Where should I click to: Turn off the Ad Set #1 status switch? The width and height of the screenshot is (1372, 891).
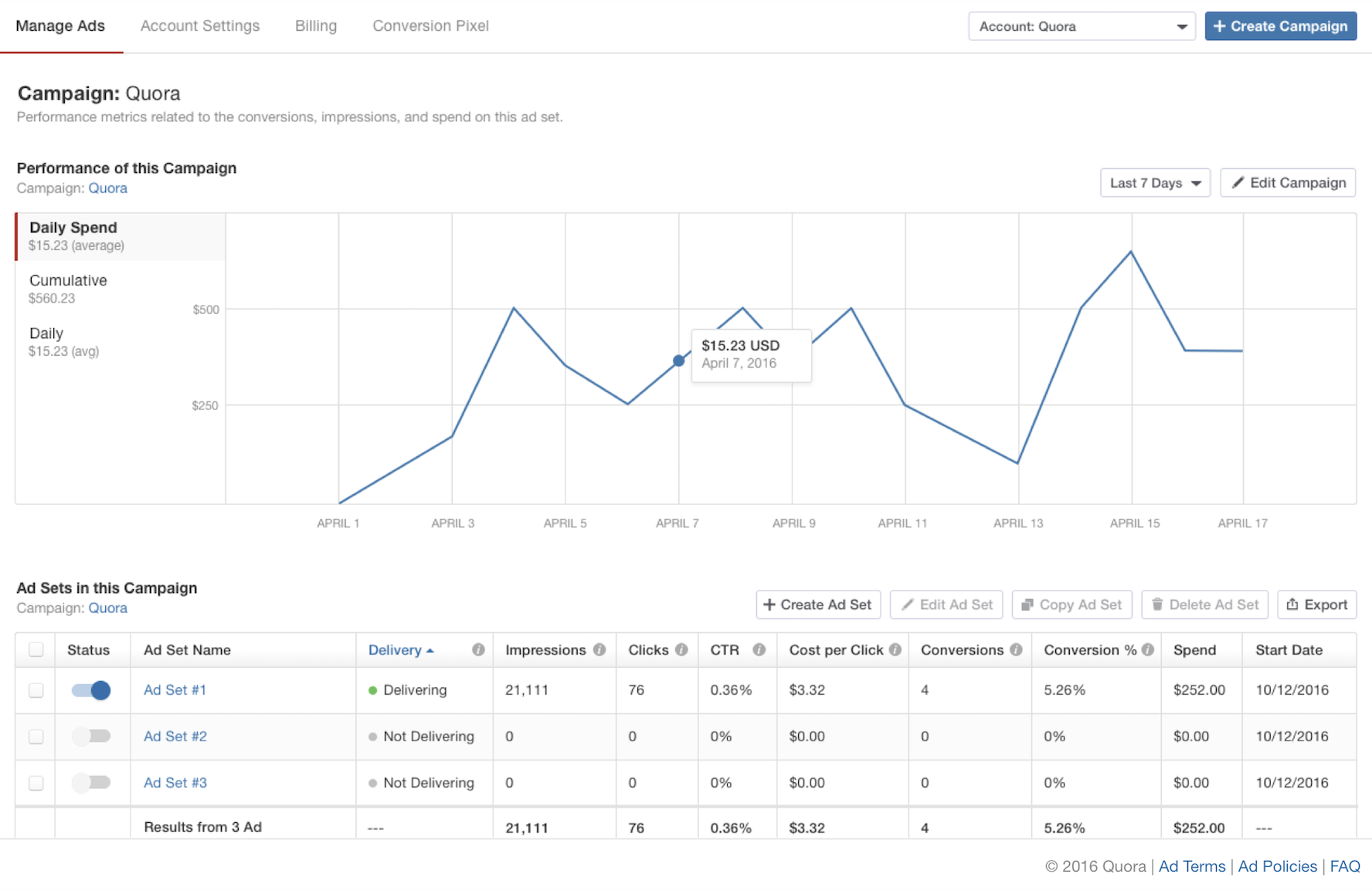pos(91,690)
